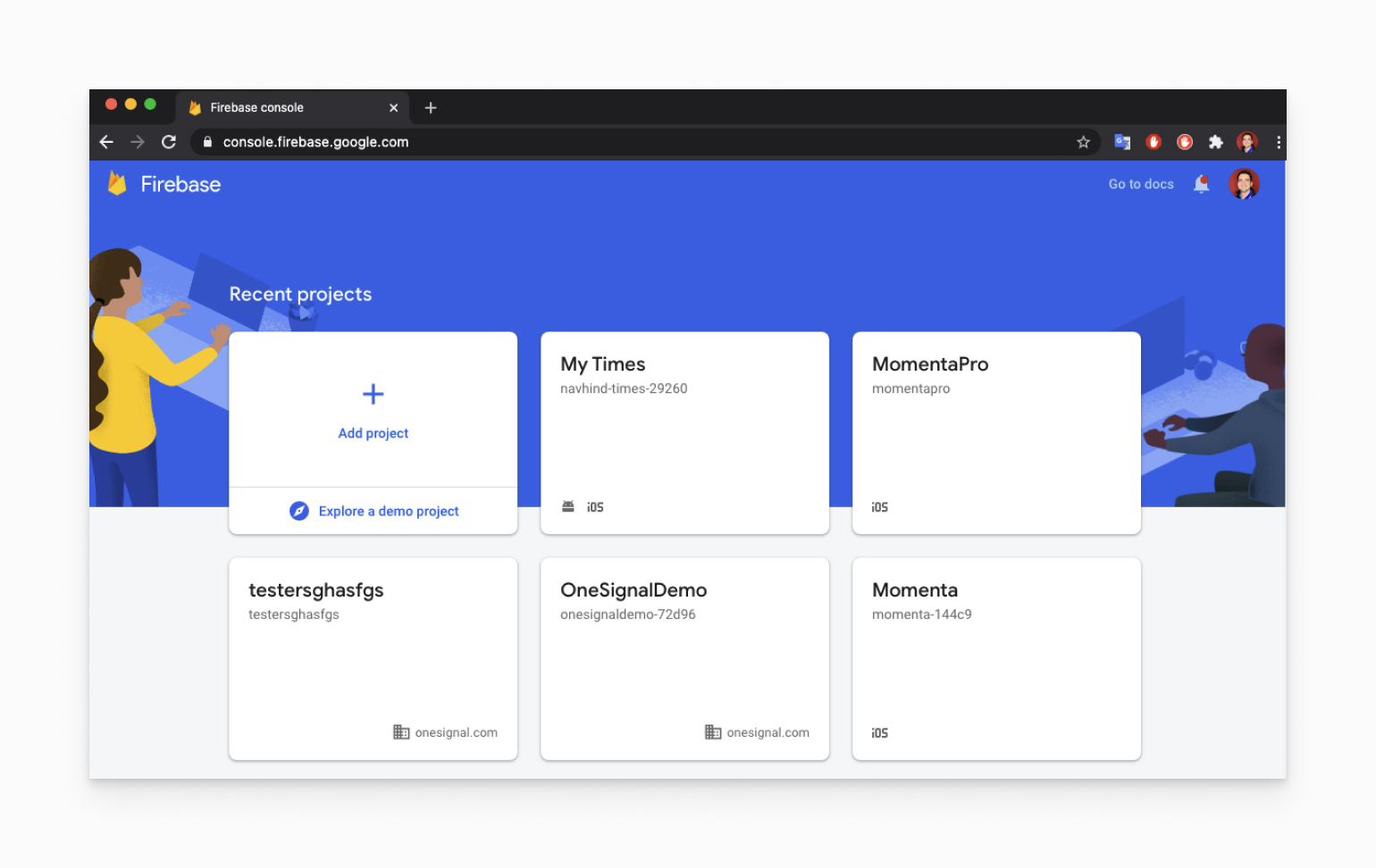This screenshot has width=1376, height=868.
Task: Click the momentapro project ID text
Action: 910,388
